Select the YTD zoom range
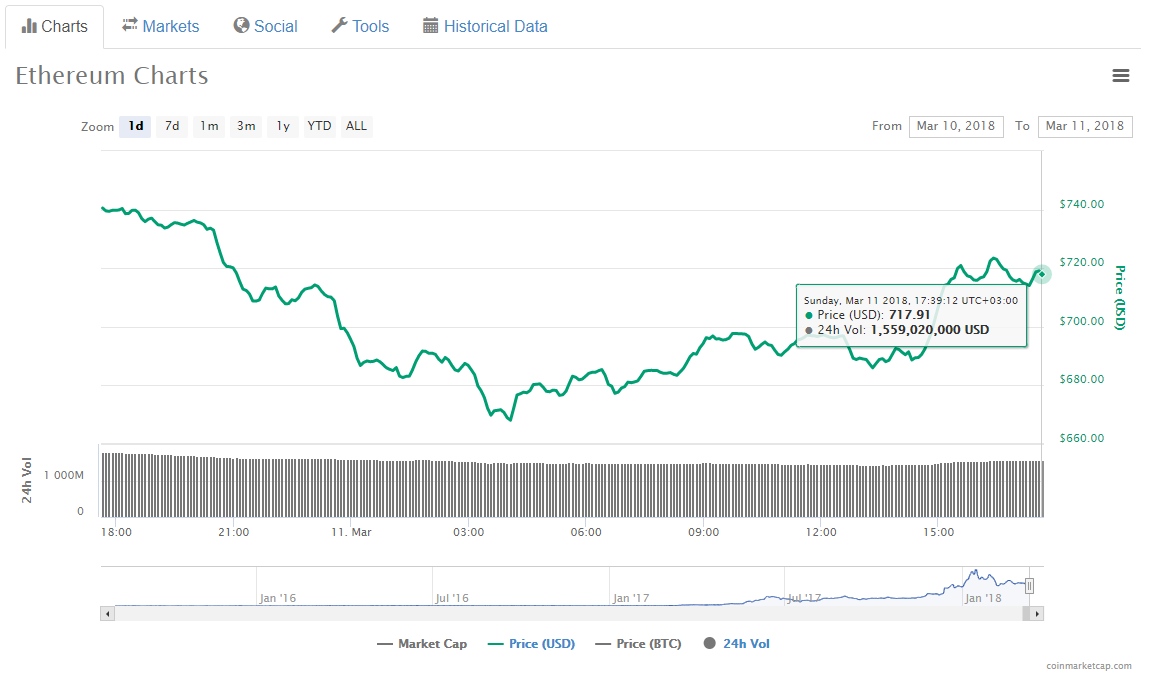1150x673 pixels. pos(319,126)
